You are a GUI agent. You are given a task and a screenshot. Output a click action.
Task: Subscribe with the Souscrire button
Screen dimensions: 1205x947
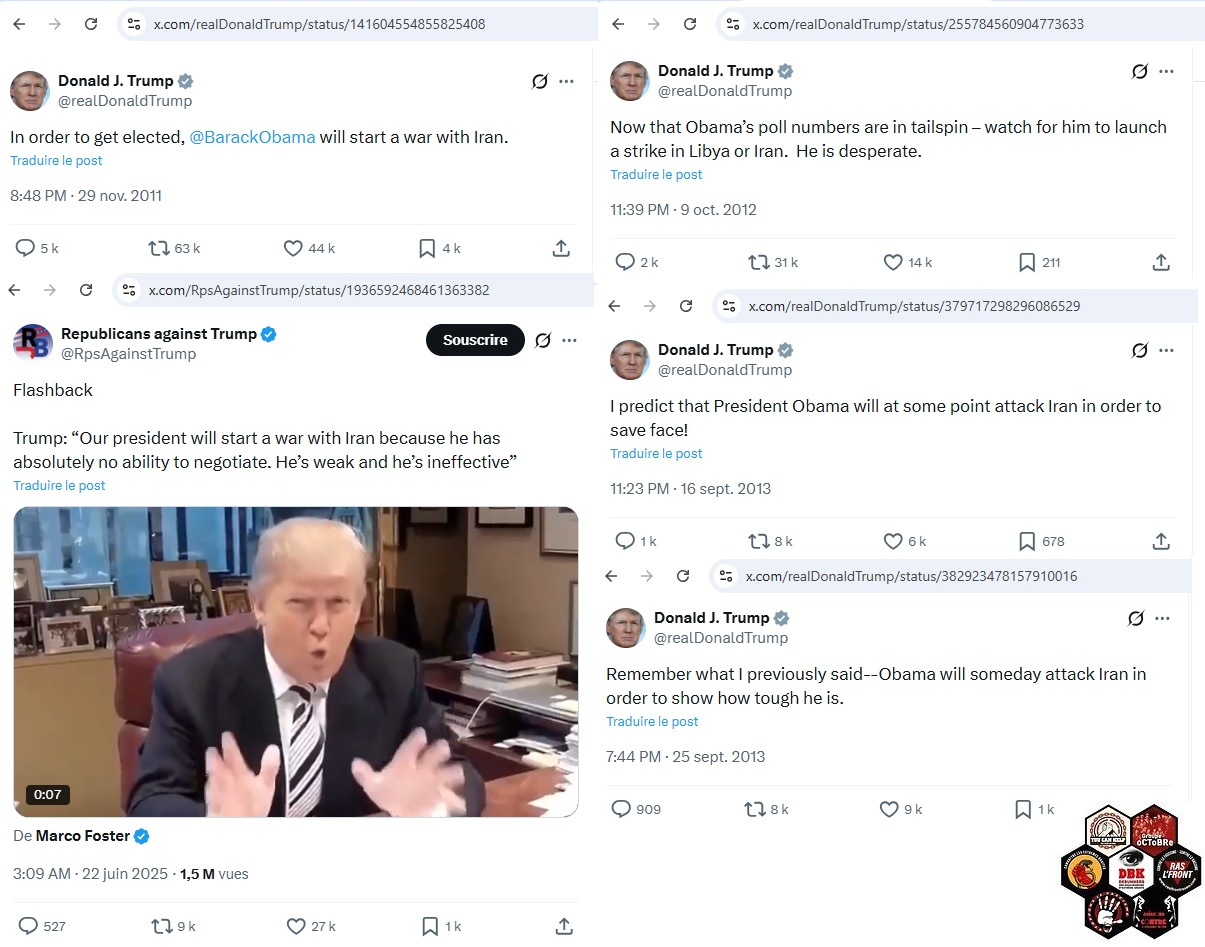point(475,340)
